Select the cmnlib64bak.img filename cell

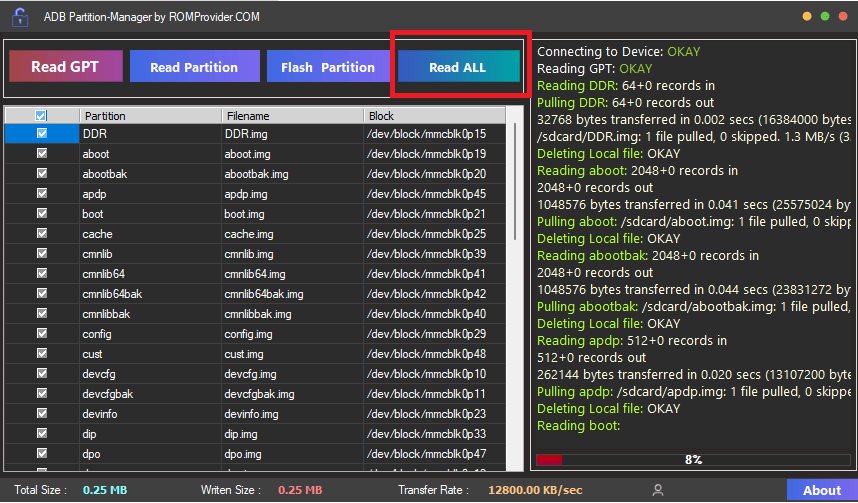click(x=292, y=293)
